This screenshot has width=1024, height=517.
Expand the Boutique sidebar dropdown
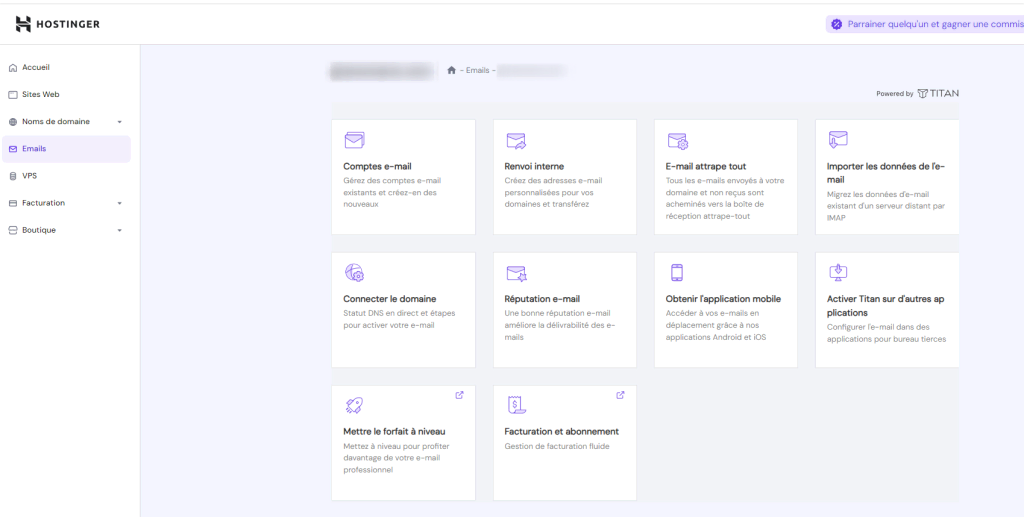[119, 230]
